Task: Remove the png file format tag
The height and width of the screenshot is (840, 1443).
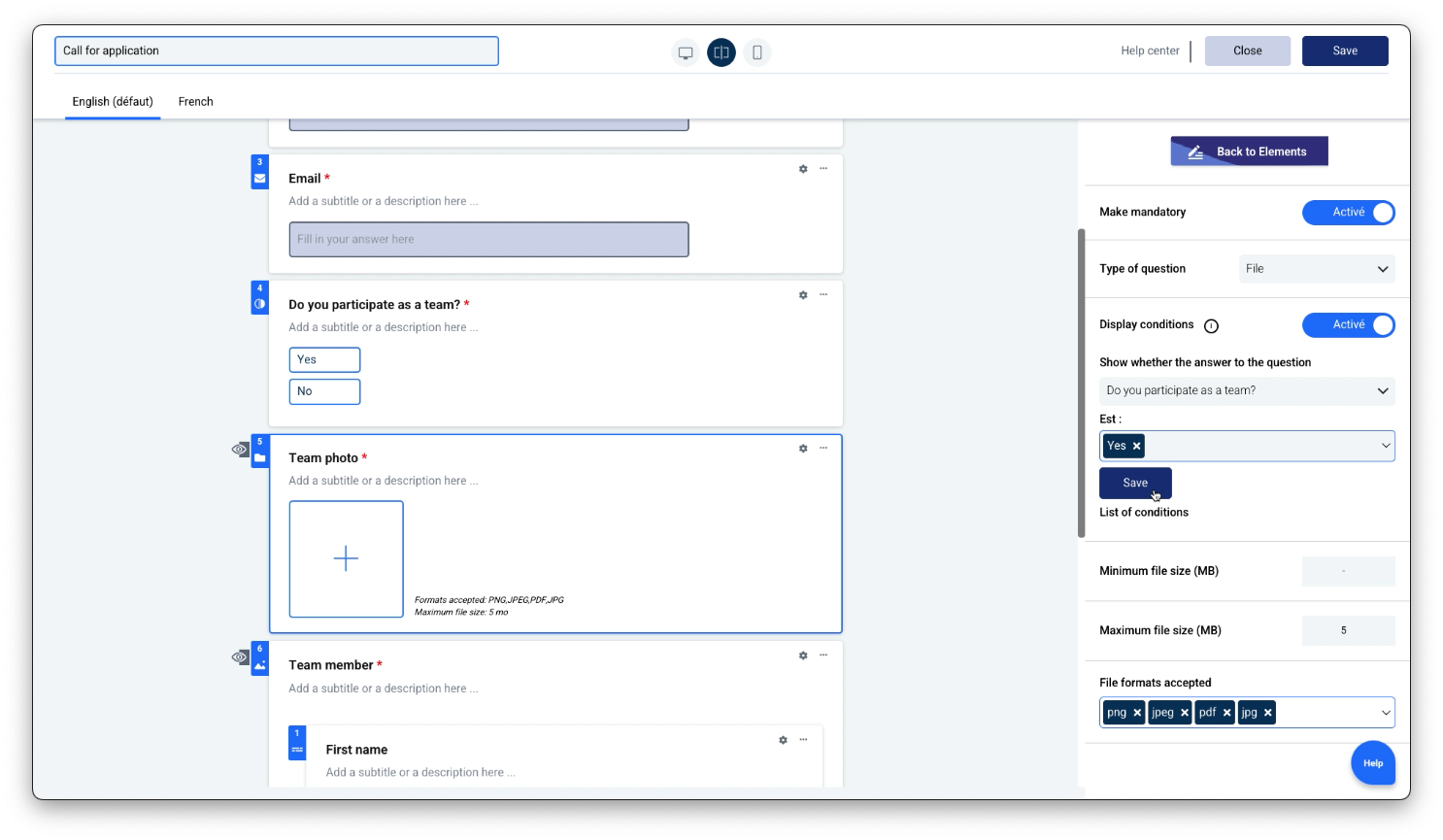Action: coord(1137,713)
